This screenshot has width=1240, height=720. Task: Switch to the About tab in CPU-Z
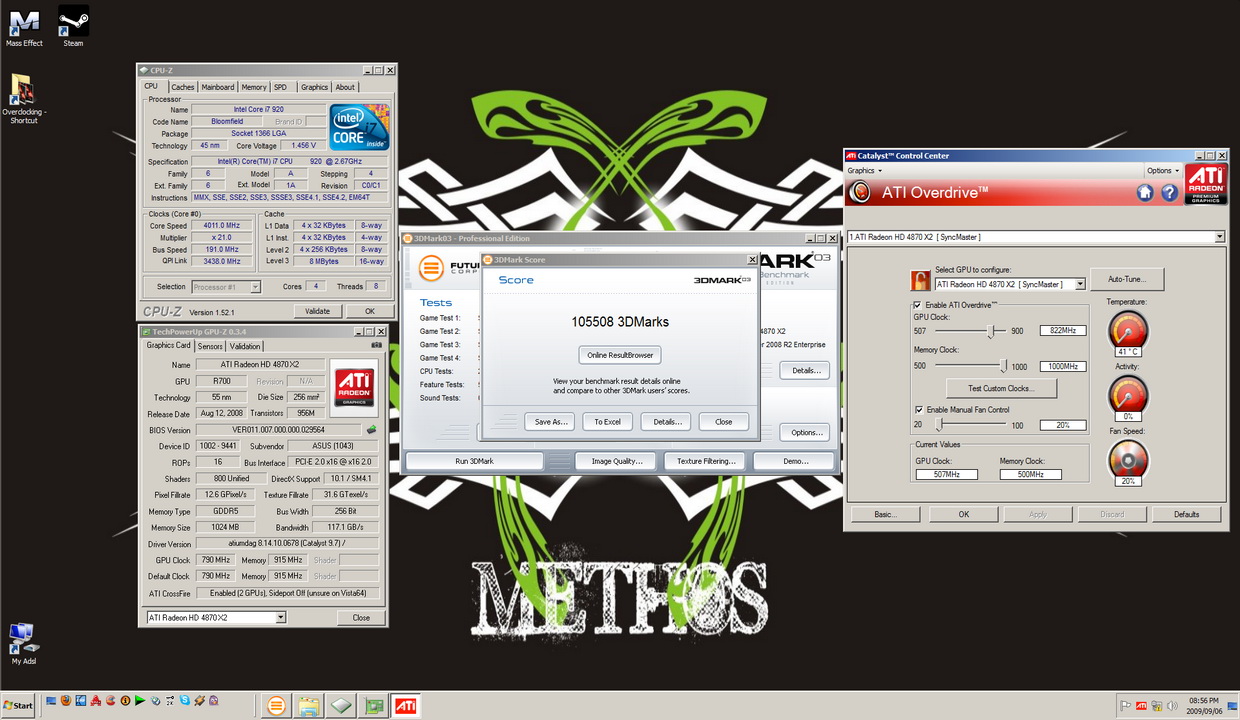[x=345, y=87]
